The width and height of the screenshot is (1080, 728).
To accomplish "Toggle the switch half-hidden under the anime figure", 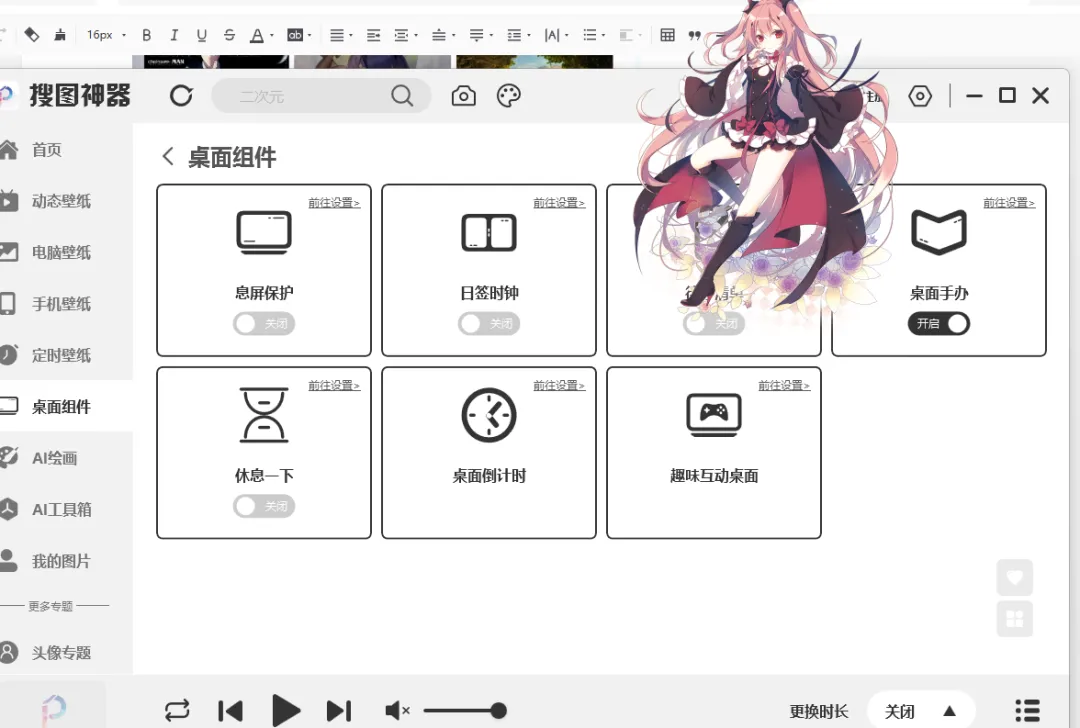I will (x=714, y=324).
